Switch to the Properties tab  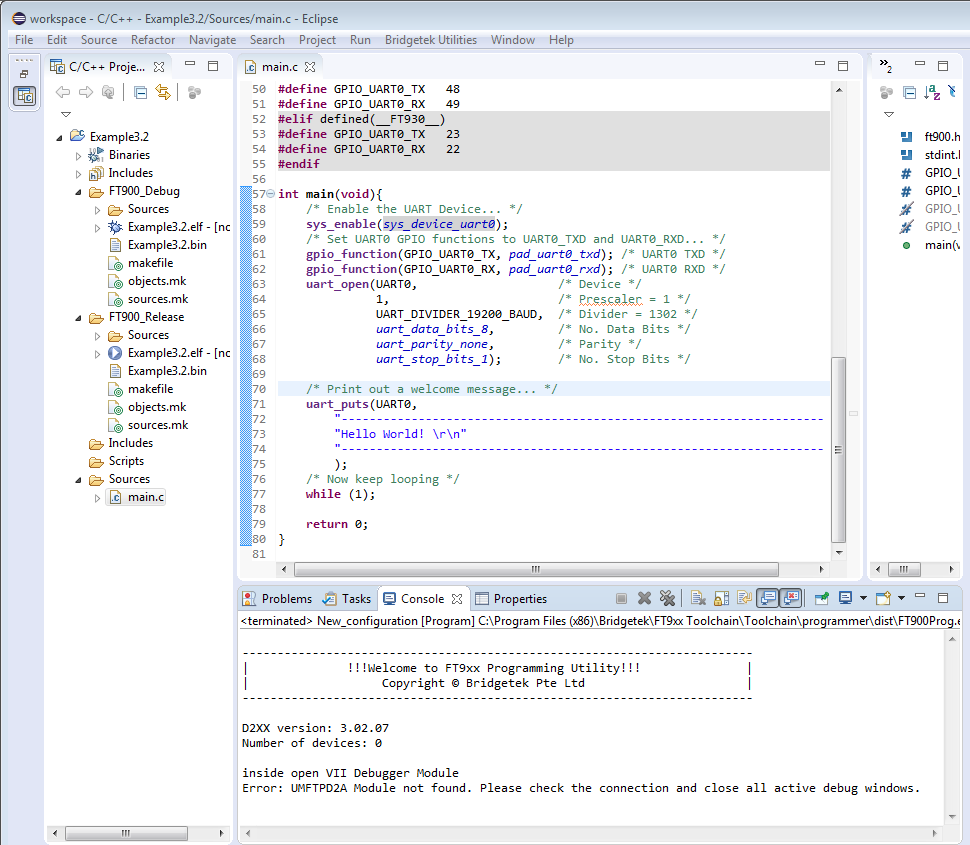pos(511,598)
